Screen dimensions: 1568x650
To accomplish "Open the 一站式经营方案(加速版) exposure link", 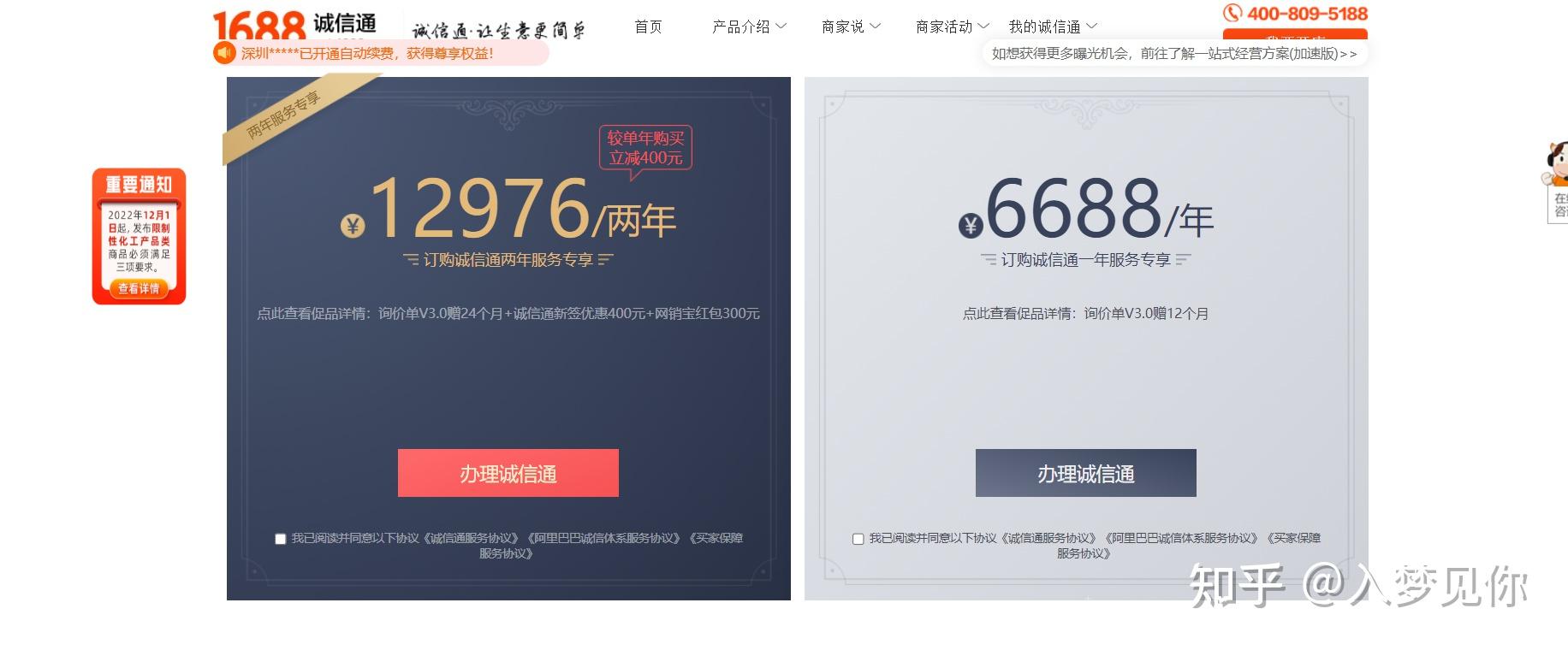I will pyautogui.click(x=1174, y=53).
